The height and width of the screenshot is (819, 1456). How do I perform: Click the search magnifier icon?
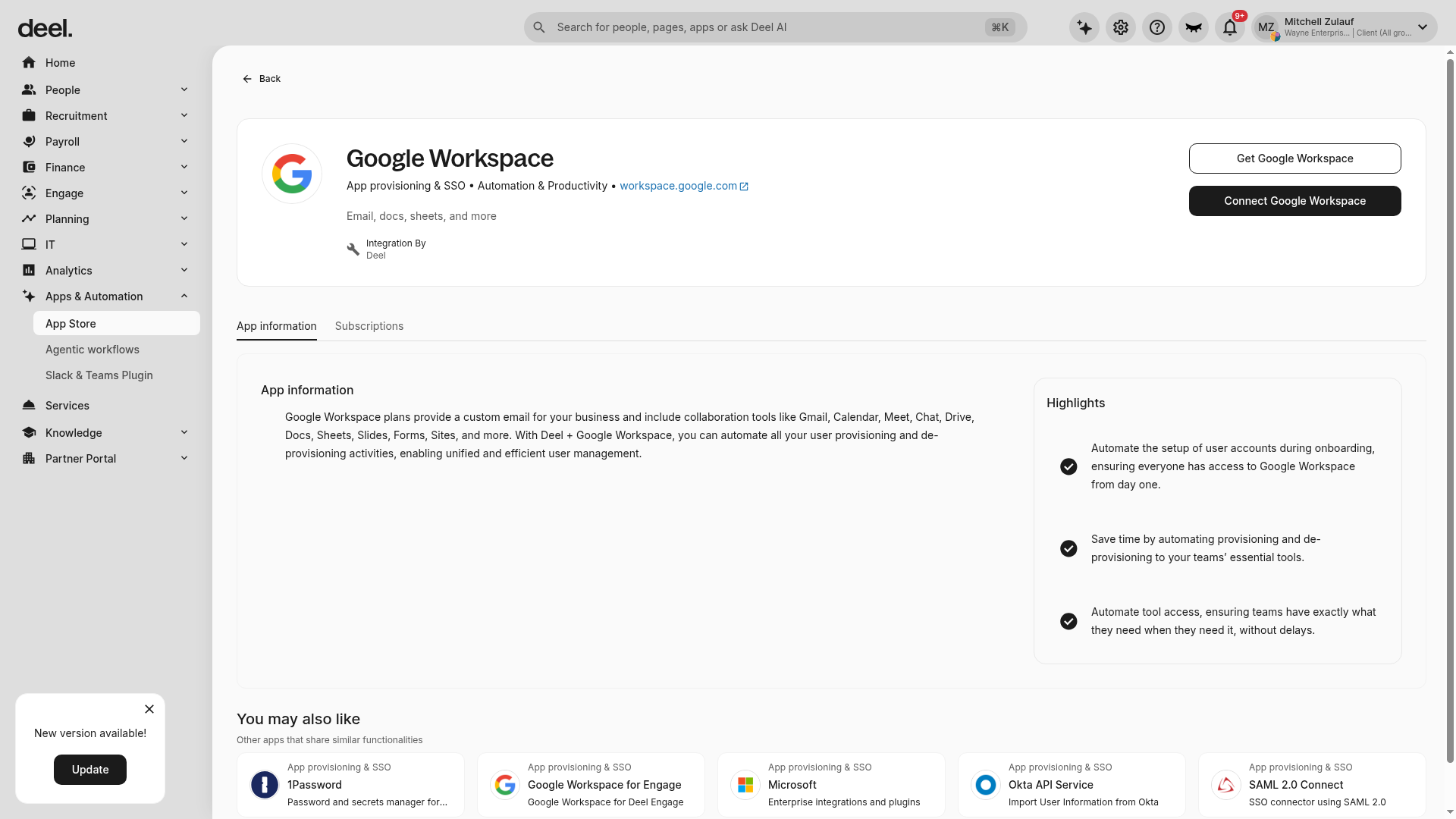[539, 27]
